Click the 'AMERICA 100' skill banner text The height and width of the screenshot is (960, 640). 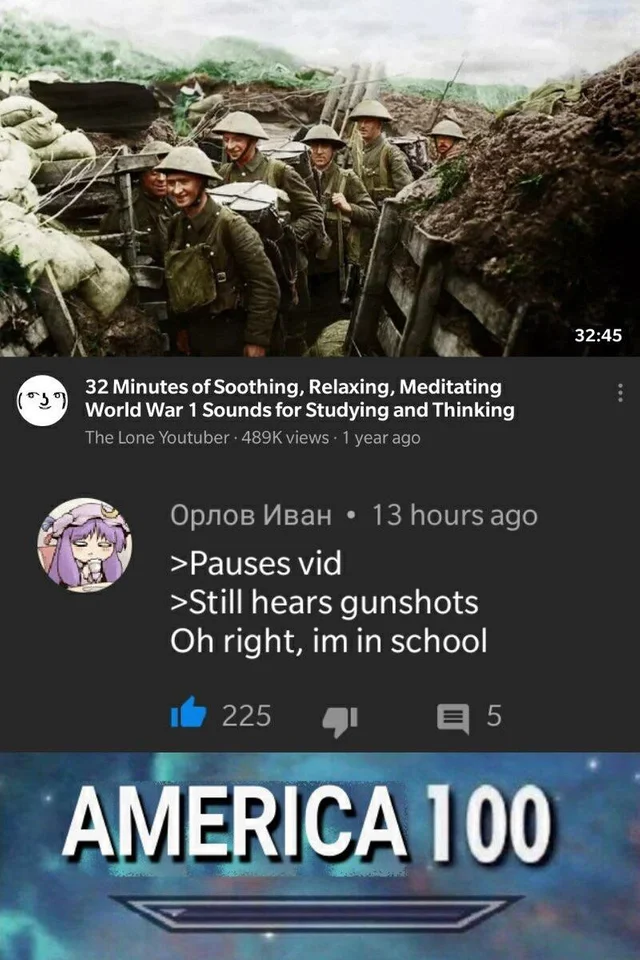306,822
